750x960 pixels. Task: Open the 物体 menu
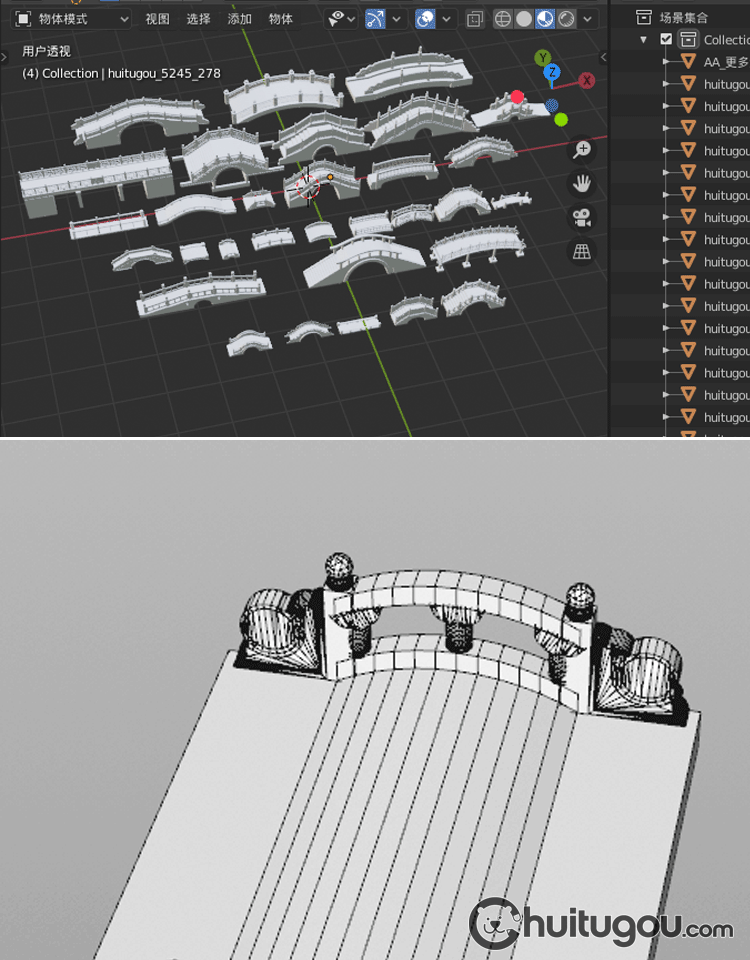[x=280, y=19]
